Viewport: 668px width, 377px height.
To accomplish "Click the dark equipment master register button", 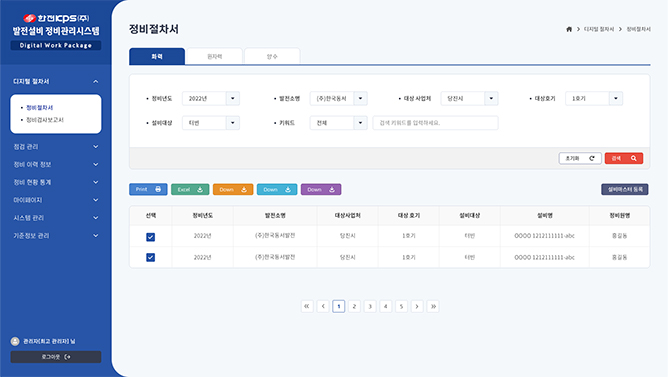I will (625, 189).
